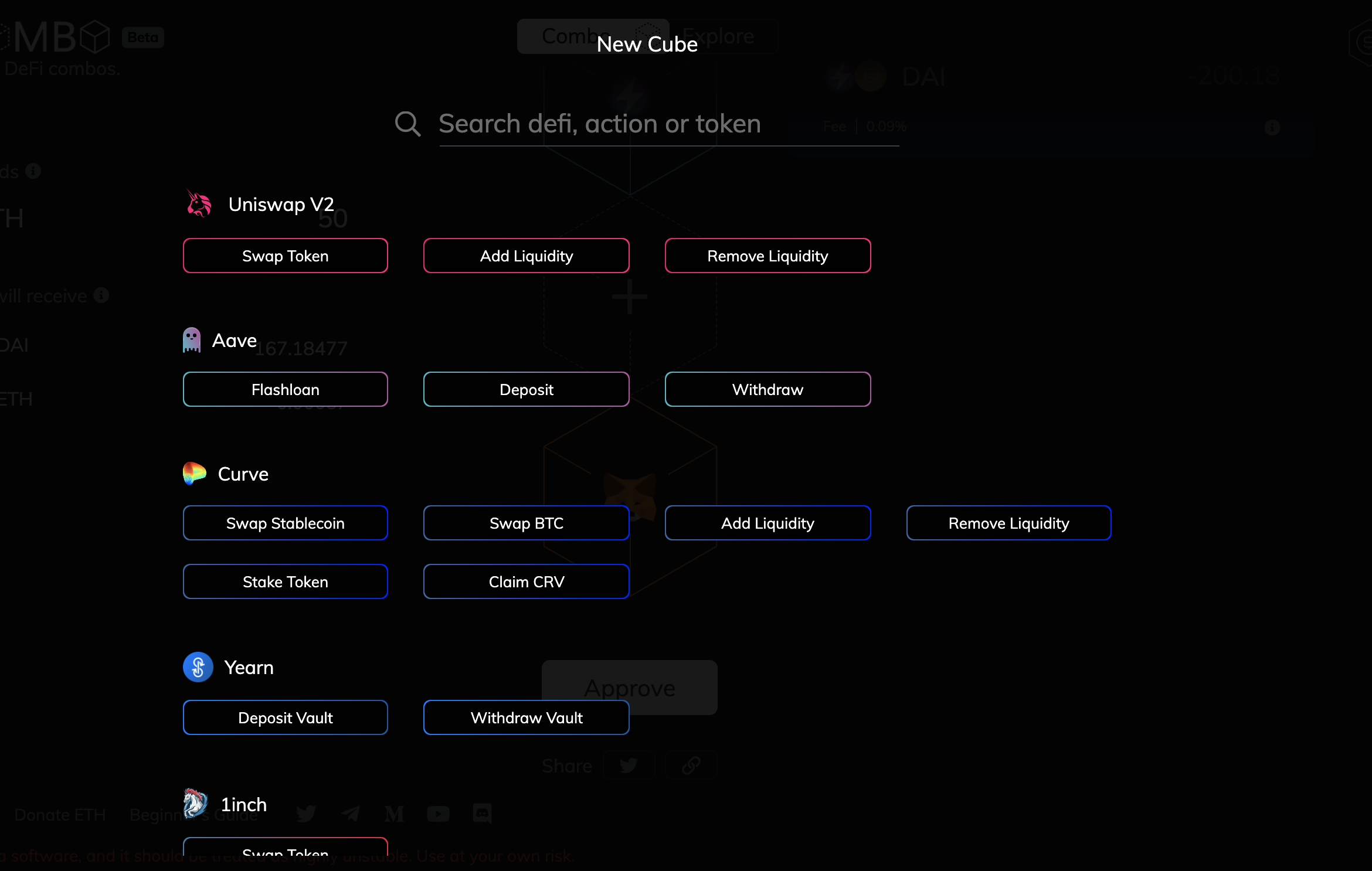This screenshot has width=1372, height=871.
Task: Click the Aave ghost logo
Action: 192,340
